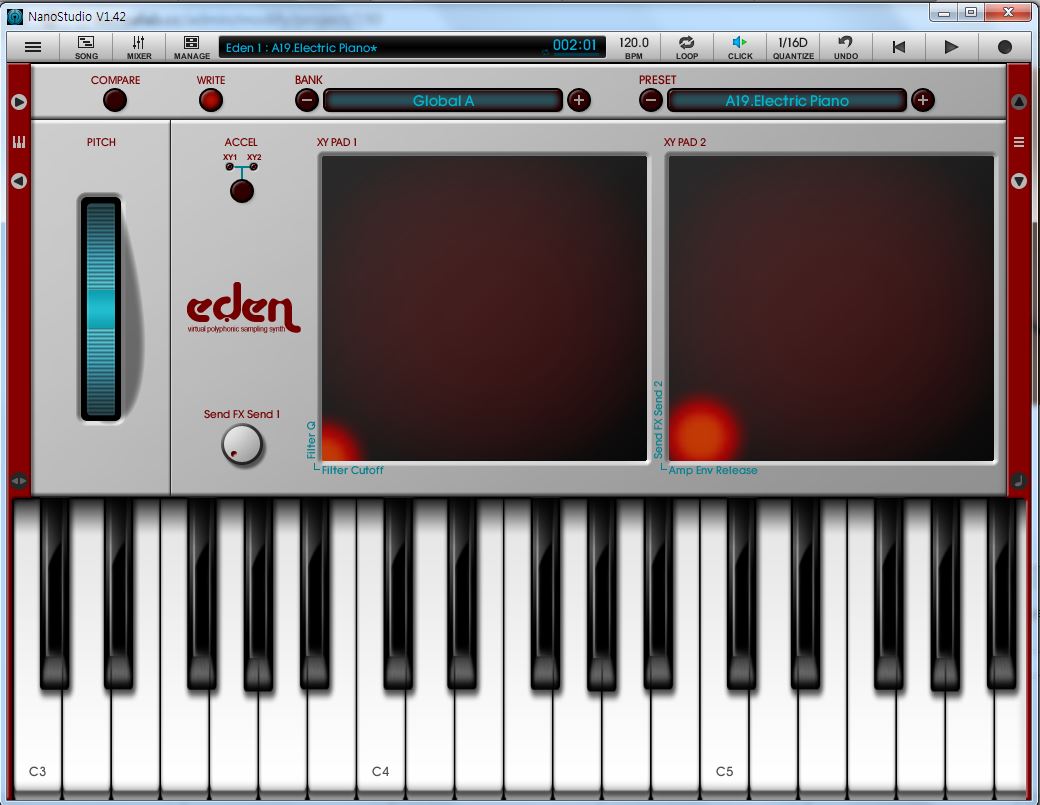Toggle the Accel XY button
The height and width of the screenshot is (805, 1040).
pos(241,192)
